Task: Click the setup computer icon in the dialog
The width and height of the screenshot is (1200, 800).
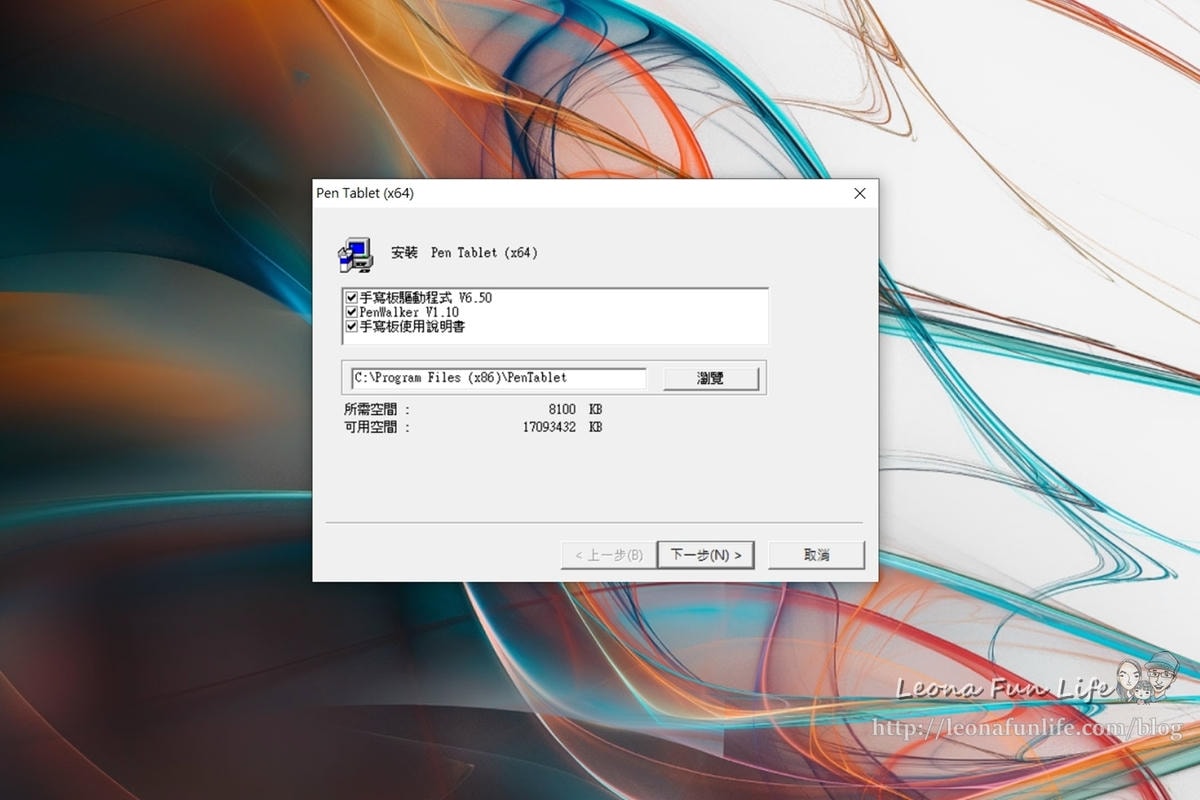Action: click(354, 255)
